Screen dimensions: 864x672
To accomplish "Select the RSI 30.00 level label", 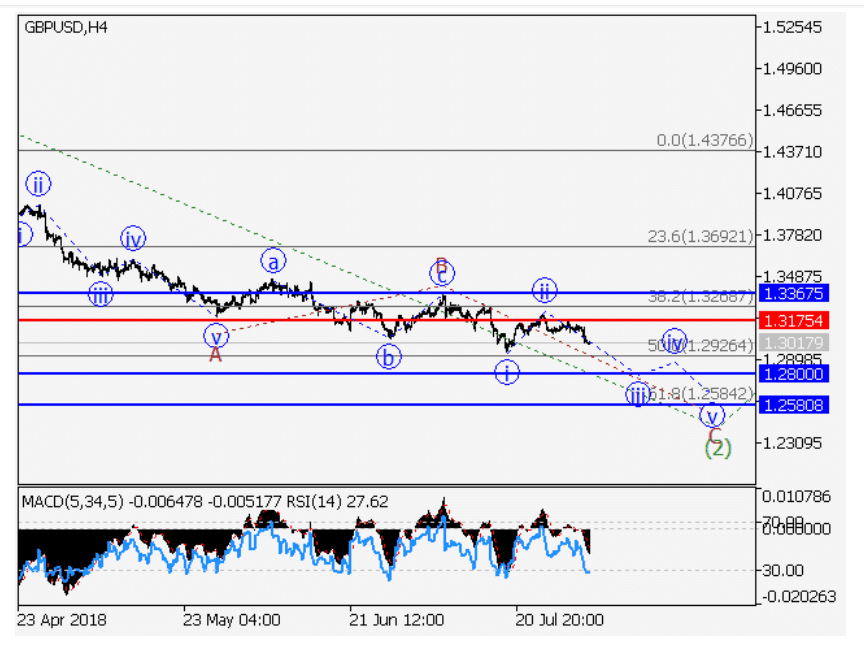I will coord(783,570).
